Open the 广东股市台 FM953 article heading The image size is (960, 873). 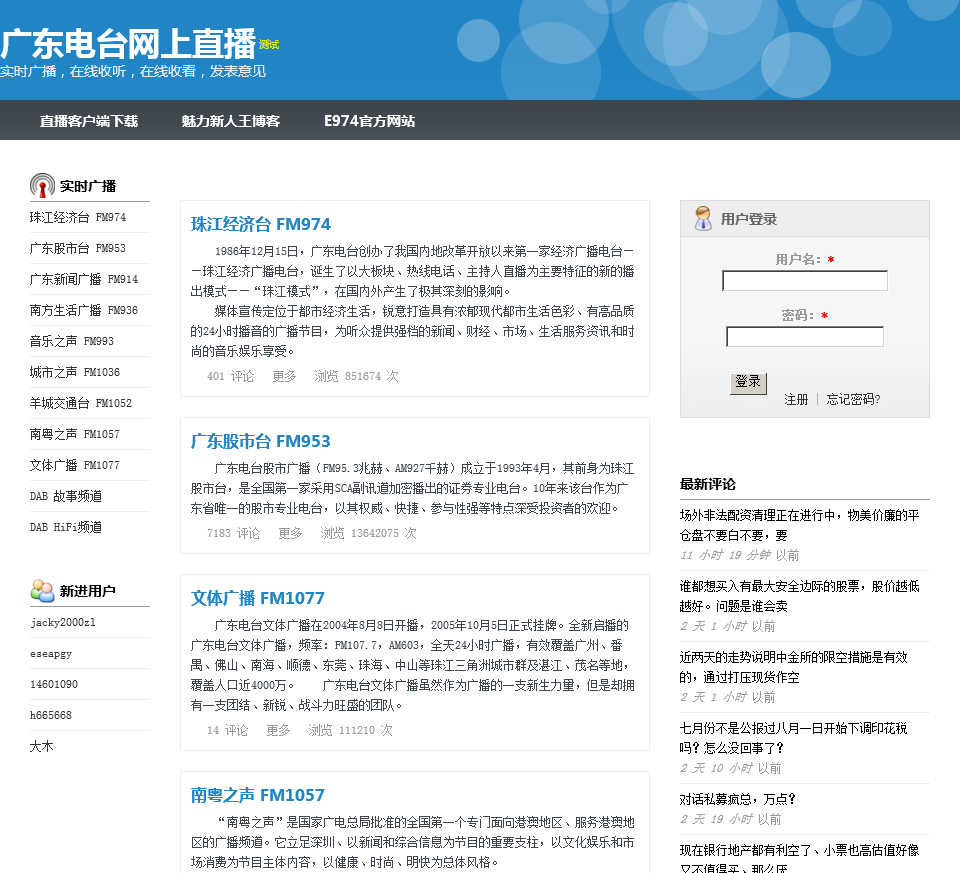(x=260, y=441)
